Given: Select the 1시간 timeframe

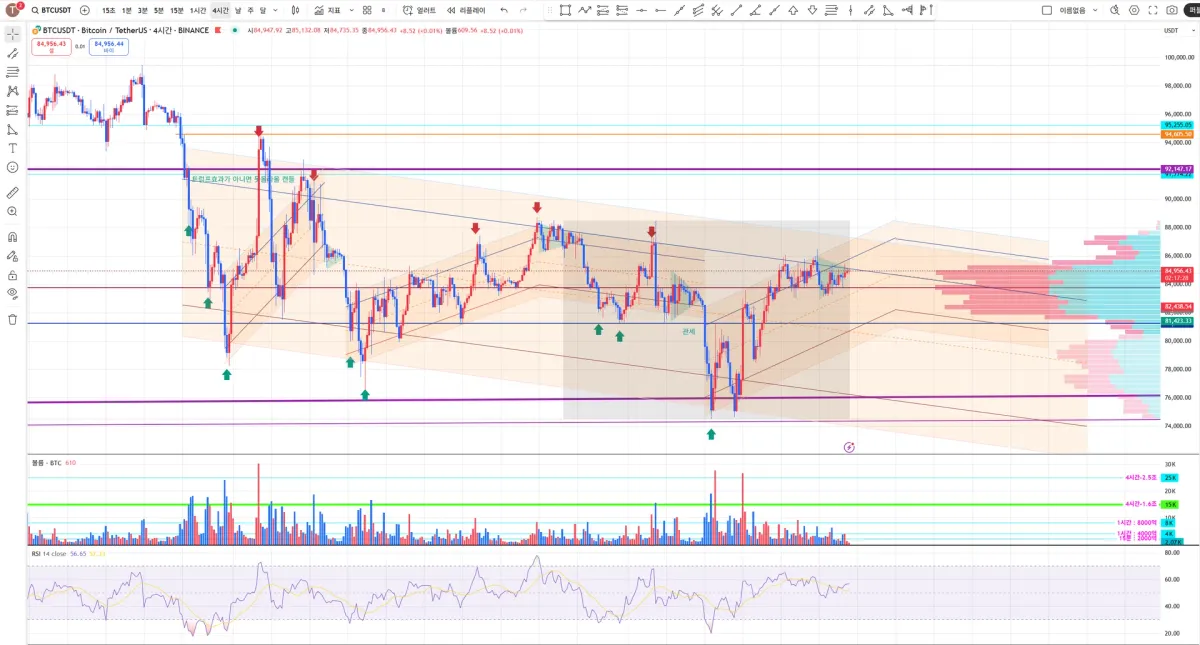Looking at the screenshot, I should point(198,10).
